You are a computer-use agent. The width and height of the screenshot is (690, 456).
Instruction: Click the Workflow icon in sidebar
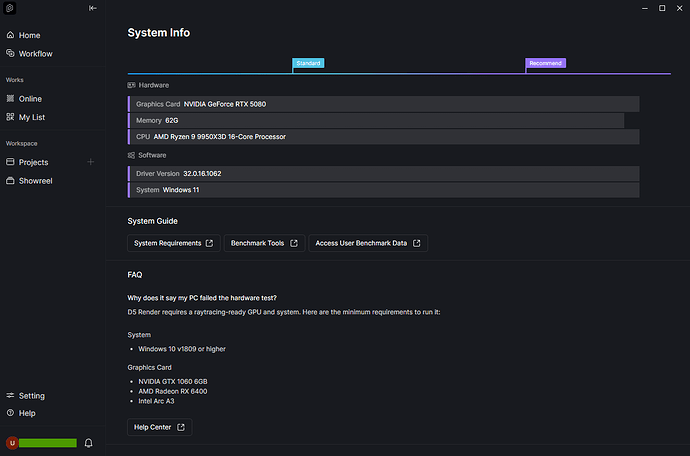pyautogui.click(x=10, y=53)
